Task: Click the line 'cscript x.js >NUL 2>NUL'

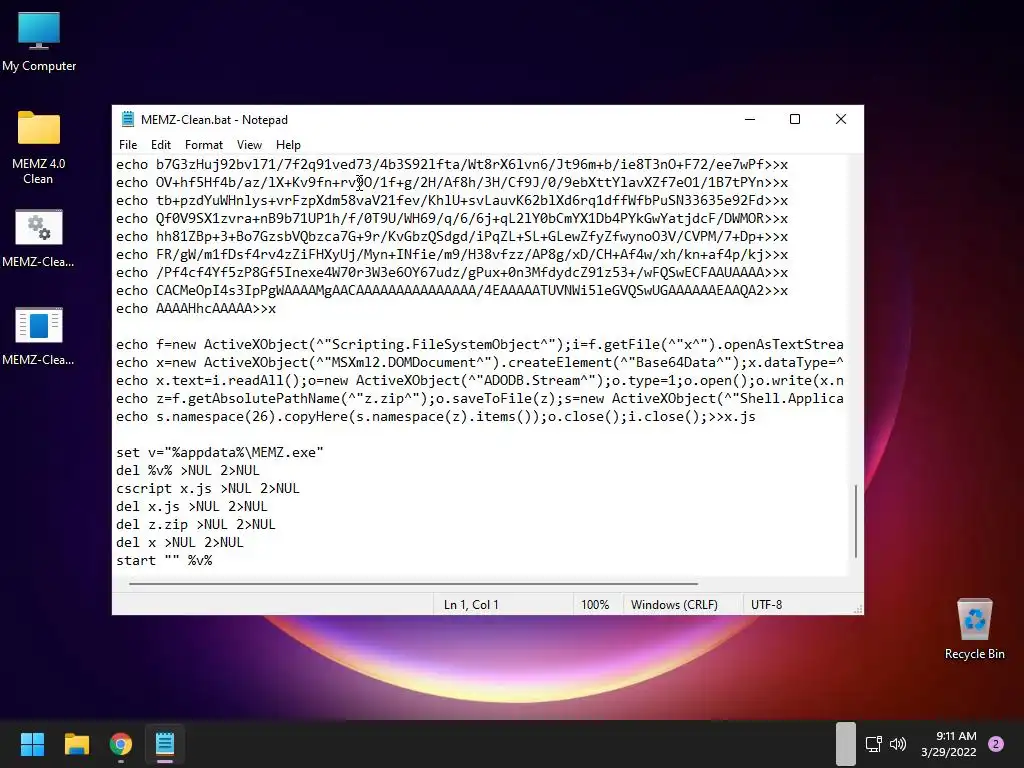Action: [x=208, y=488]
